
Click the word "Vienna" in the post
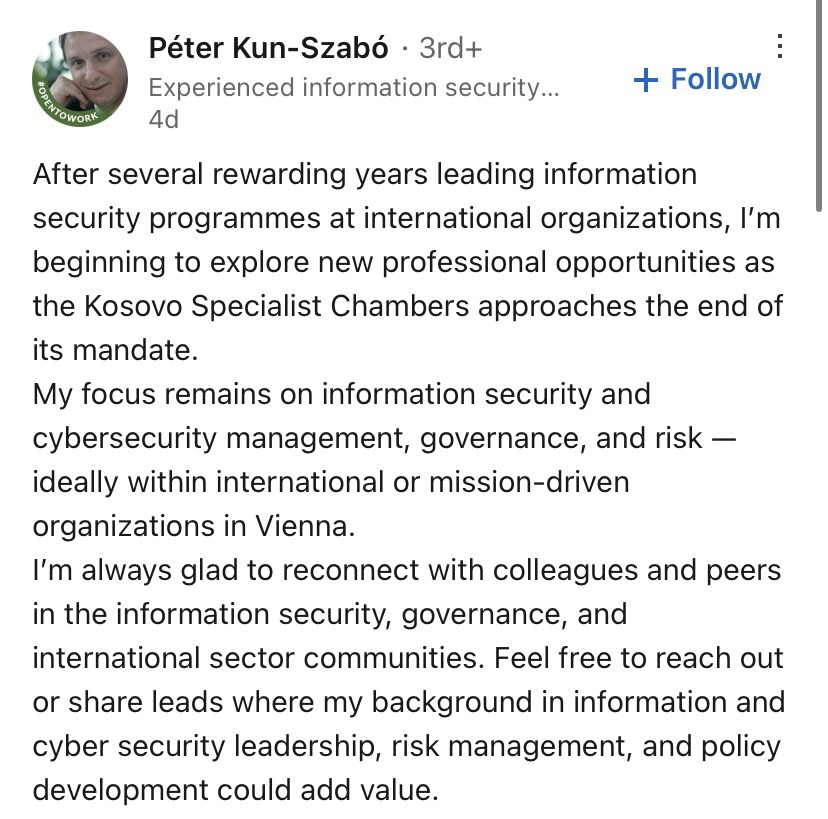pyautogui.click(x=320, y=526)
